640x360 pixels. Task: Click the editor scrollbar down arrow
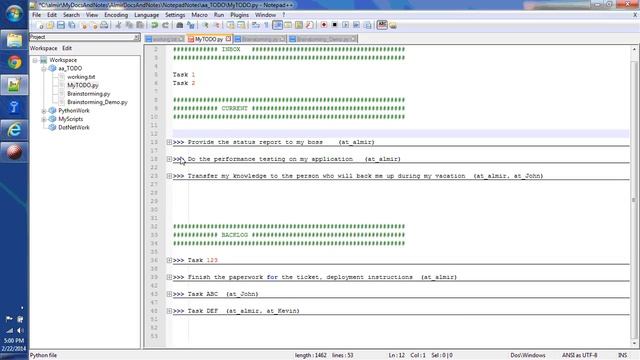pos(634,344)
